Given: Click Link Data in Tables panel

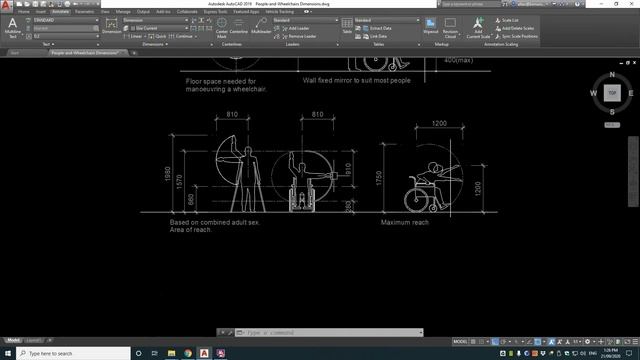Looking at the screenshot, I should click(375, 36).
